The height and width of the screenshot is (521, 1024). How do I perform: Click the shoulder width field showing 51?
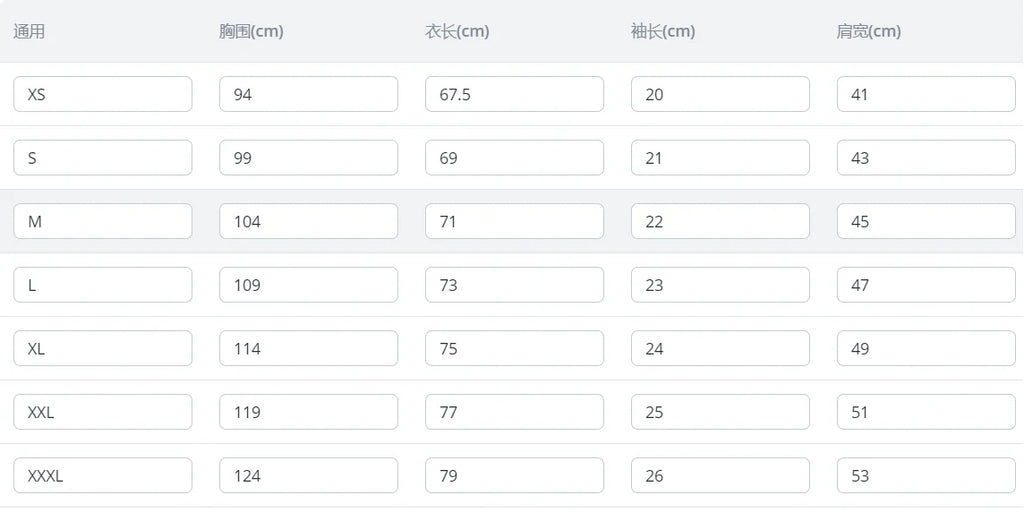[926, 412]
